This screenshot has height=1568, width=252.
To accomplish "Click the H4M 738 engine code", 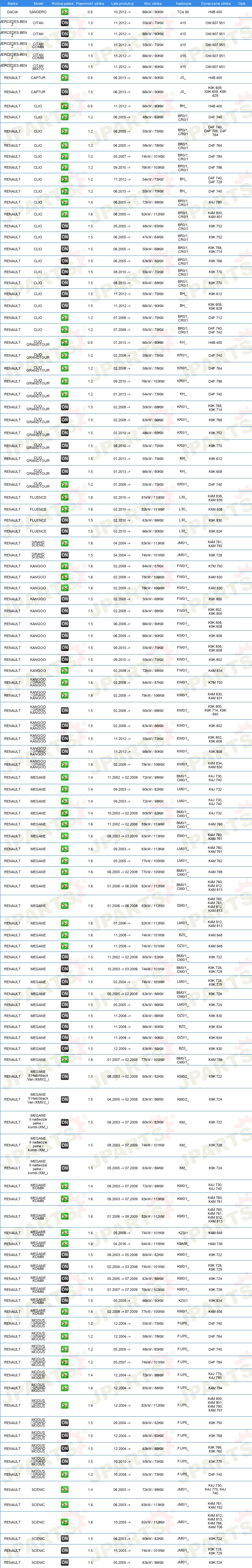I will pyautogui.click(x=216, y=1243).
